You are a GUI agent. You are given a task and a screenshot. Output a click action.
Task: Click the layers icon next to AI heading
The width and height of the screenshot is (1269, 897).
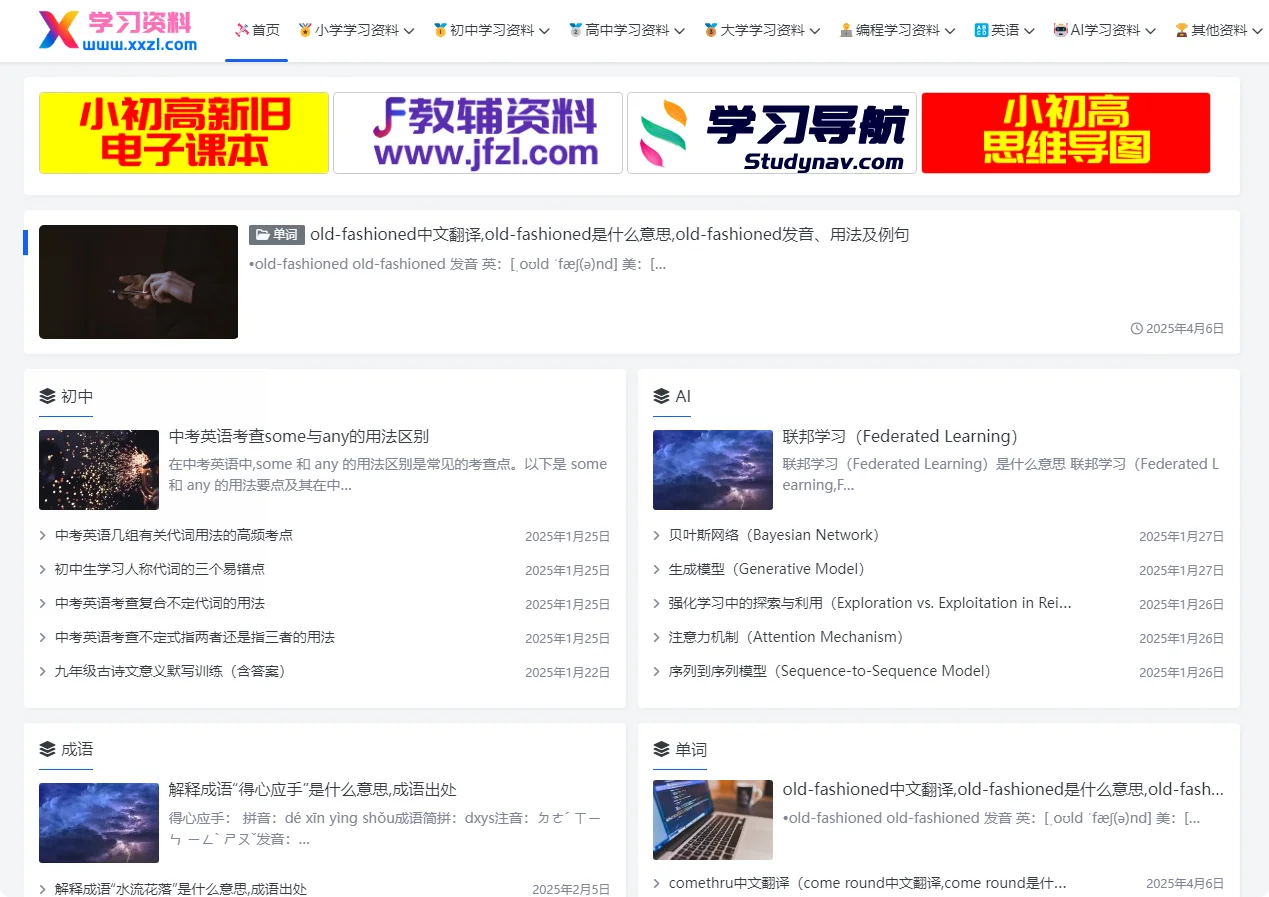(660, 395)
